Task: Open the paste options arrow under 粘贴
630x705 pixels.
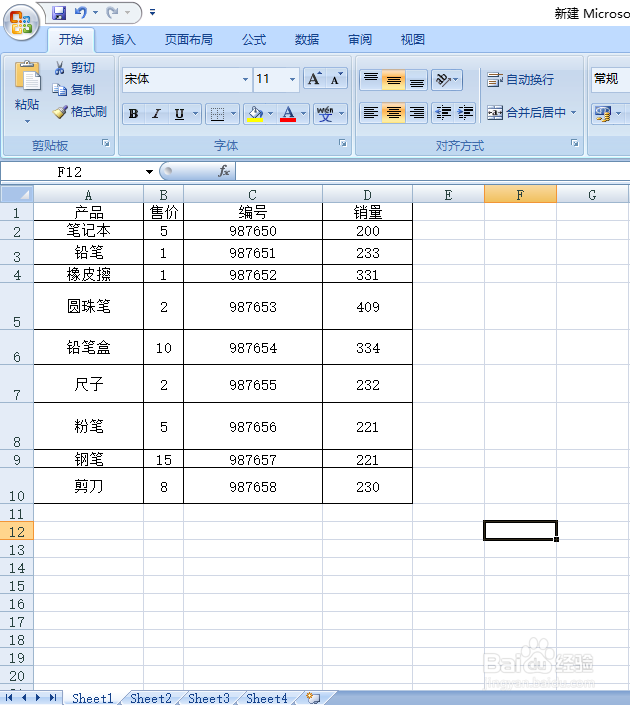Action: 27,121
